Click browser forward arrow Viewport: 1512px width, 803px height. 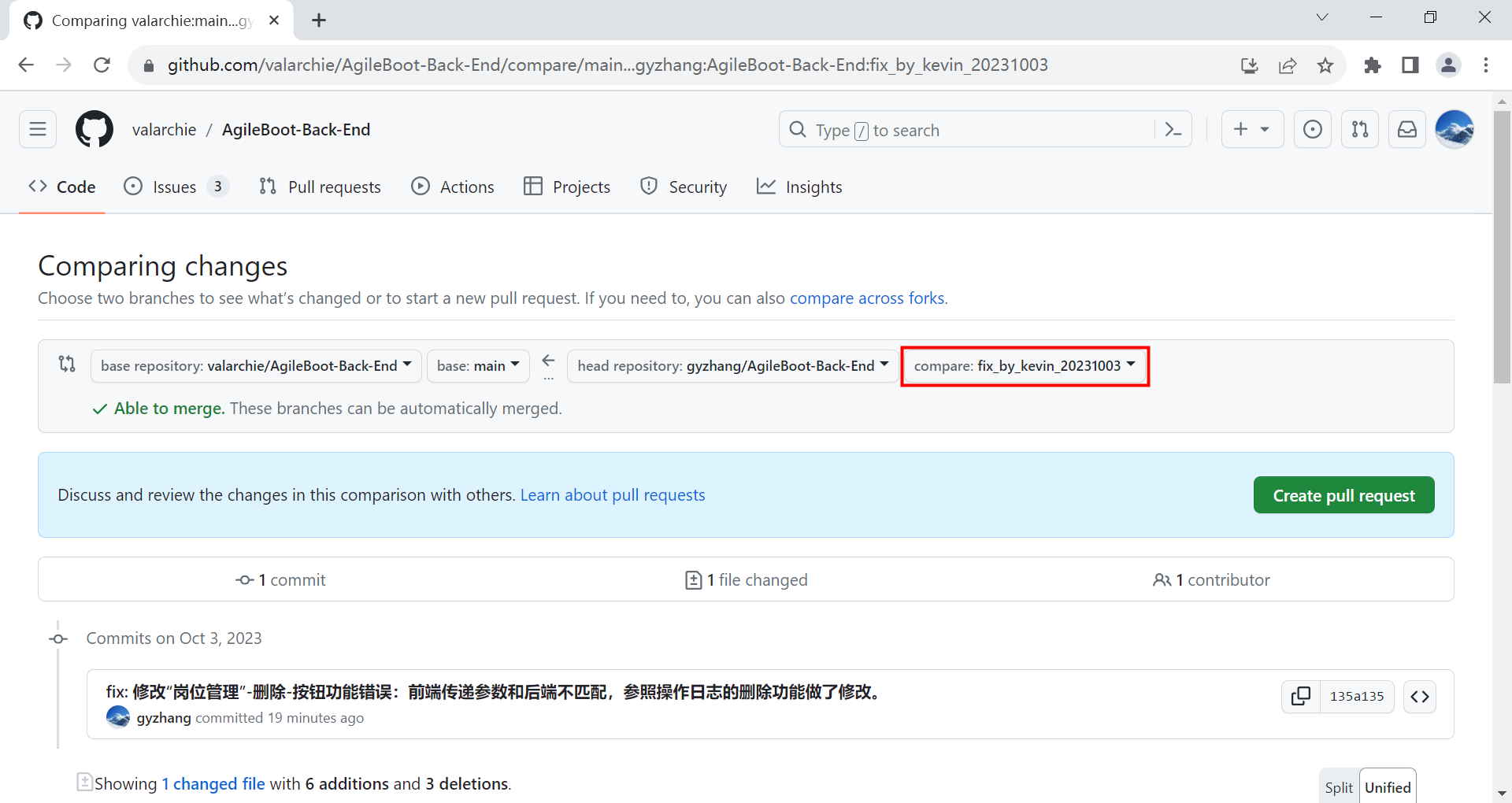click(64, 65)
